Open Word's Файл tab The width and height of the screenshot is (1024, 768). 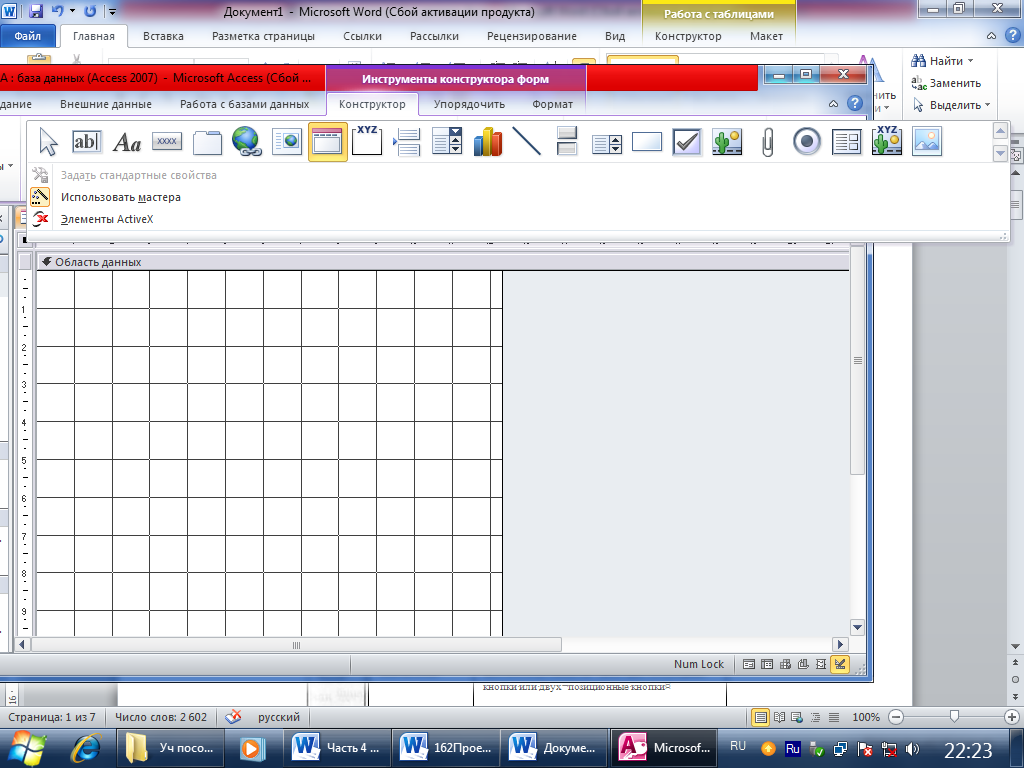point(27,36)
